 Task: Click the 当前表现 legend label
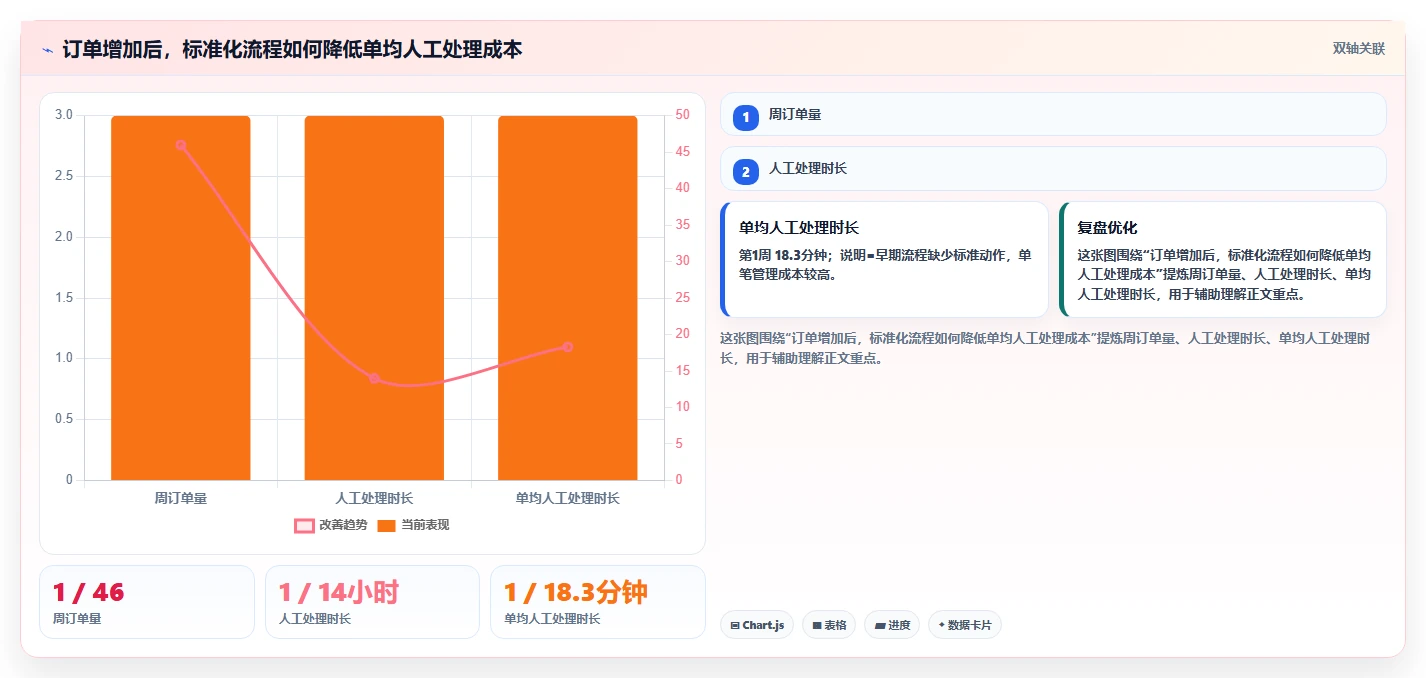point(425,525)
